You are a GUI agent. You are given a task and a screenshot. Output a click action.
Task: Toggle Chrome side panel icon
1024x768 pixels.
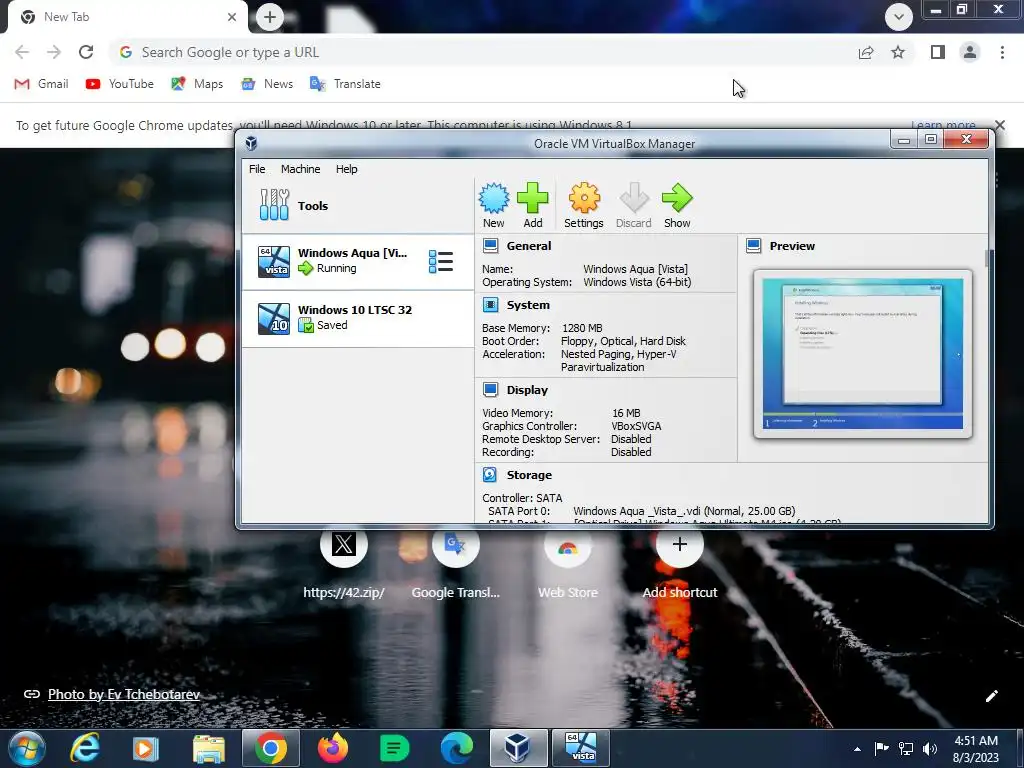(x=938, y=52)
